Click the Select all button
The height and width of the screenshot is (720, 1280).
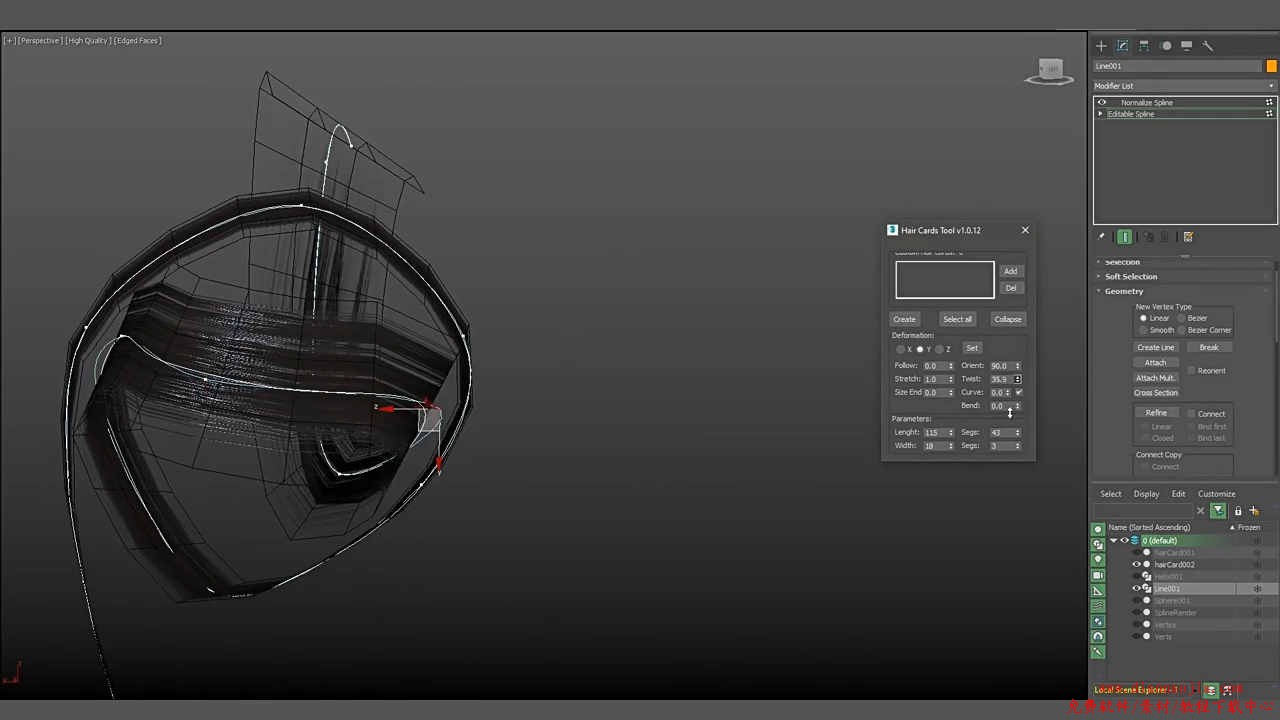click(x=957, y=319)
